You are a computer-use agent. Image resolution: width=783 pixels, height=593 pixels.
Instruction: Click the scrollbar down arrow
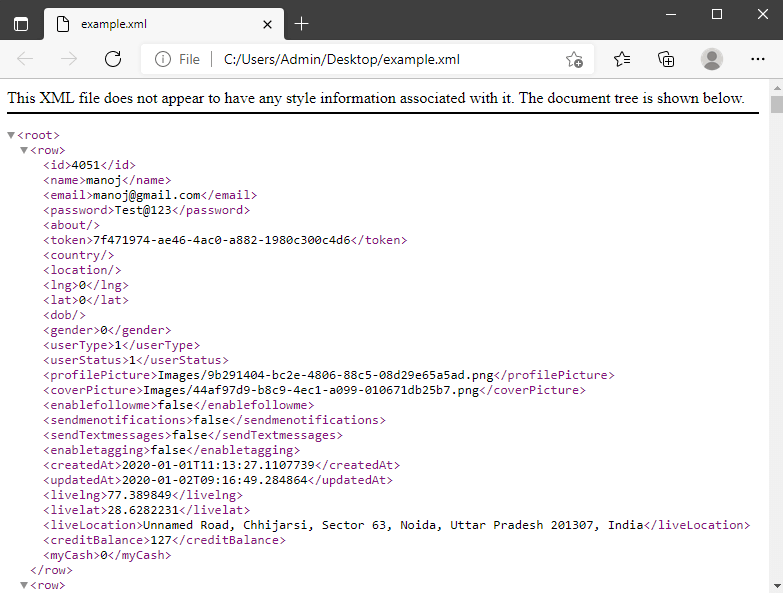point(777,586)
